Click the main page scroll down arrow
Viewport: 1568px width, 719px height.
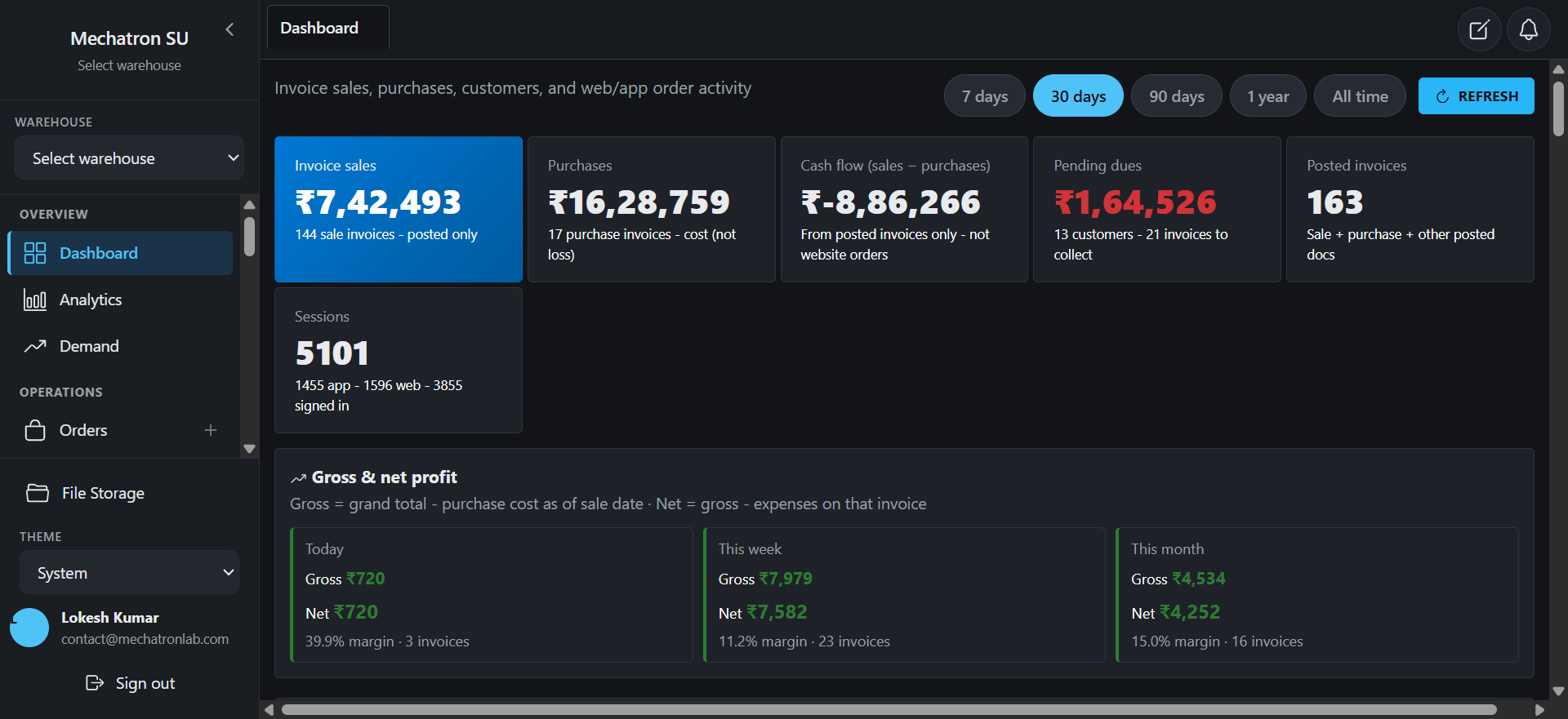pyautogui.click(x=1558, y=690)
